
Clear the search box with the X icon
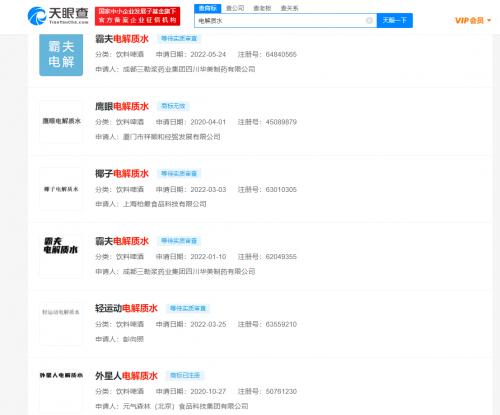369,20
